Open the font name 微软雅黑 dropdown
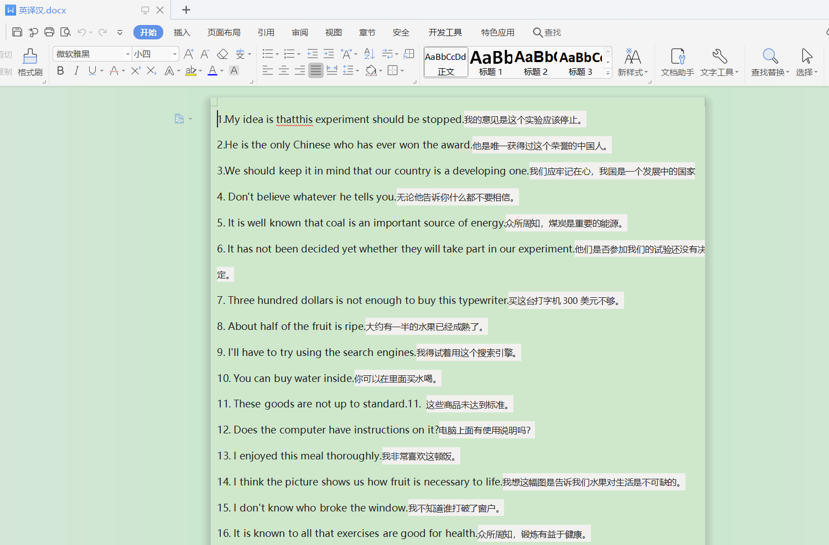The image size is (829, 545). pyautogui.click(x=127, y=54)
